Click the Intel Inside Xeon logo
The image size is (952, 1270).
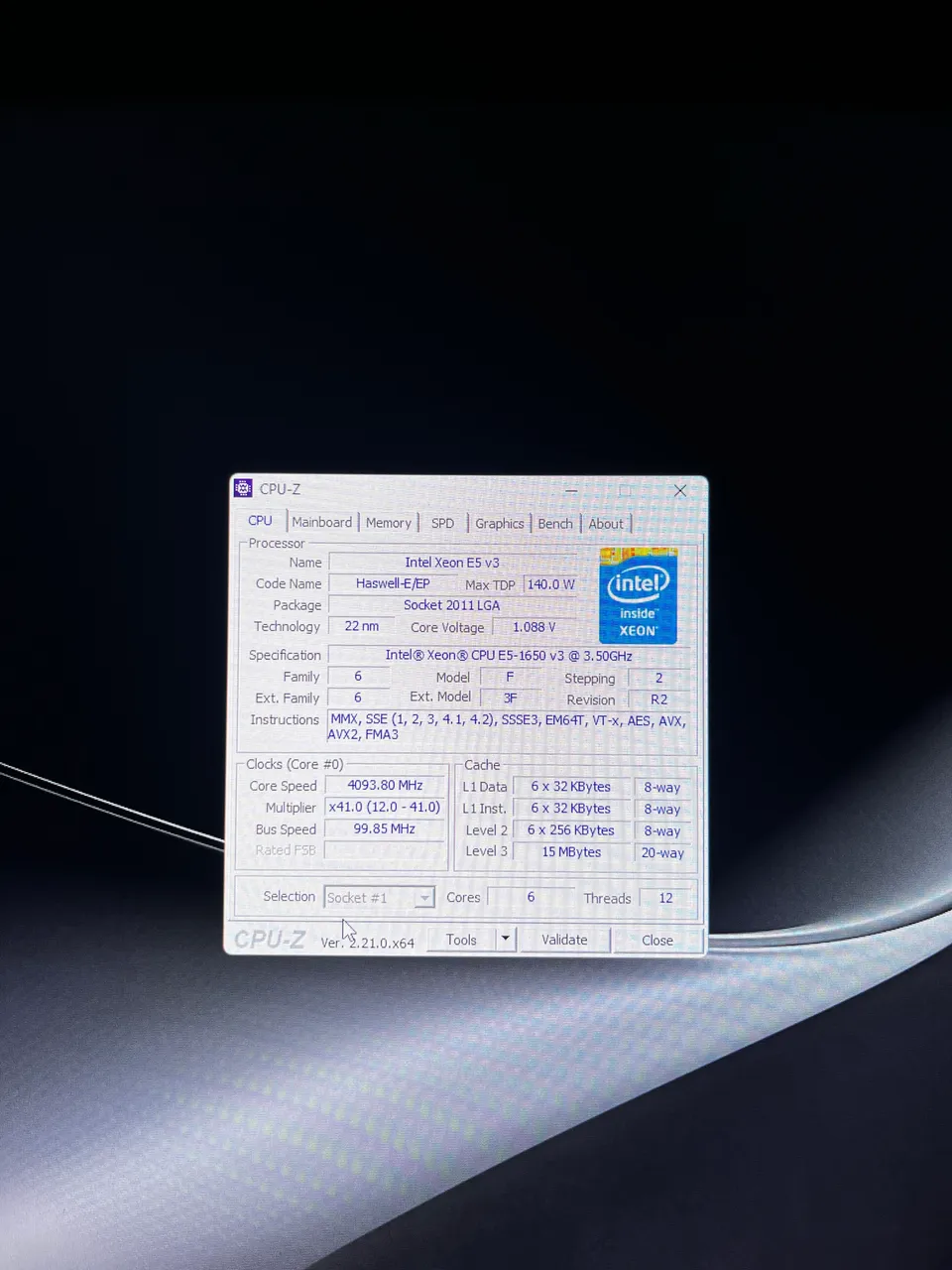point(639,595)
